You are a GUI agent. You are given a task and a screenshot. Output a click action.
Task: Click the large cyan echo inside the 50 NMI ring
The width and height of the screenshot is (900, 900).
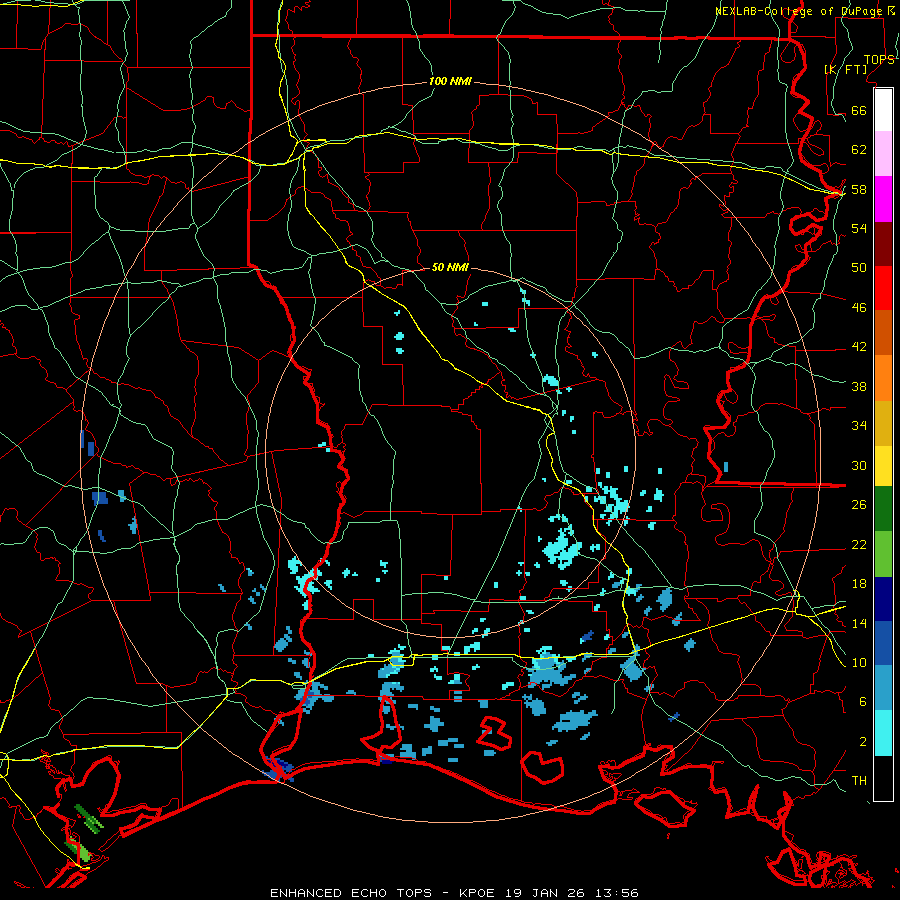point(561,547)
